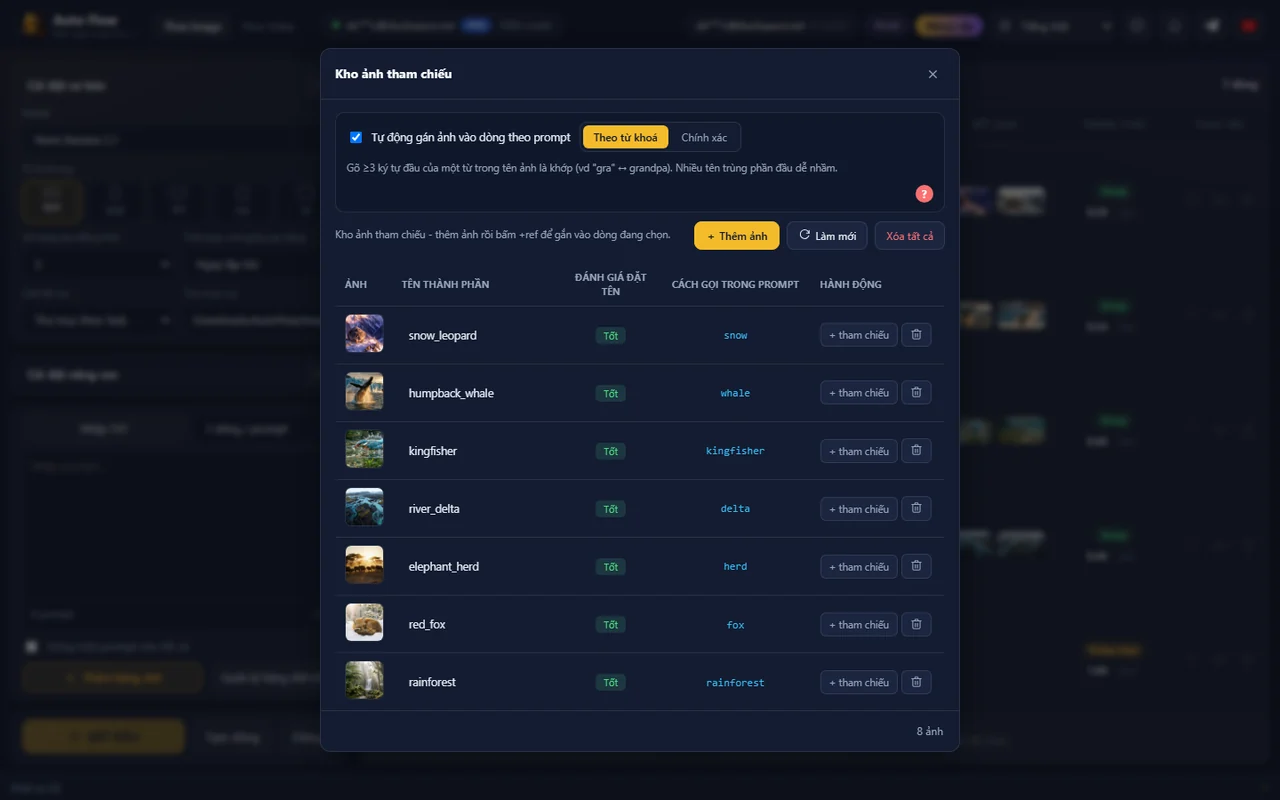Delete the red_fox reference image
Viewport: 1280px width, 800px height.
coord(916,624)
